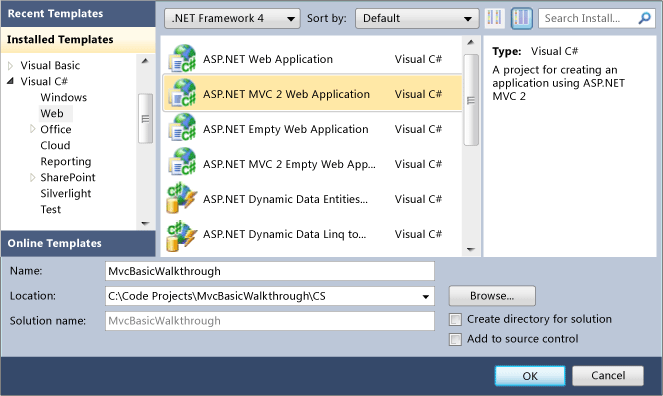
Task: Click the ASP.NET MVC 2 Web Application icon
Action: [182, 93]
